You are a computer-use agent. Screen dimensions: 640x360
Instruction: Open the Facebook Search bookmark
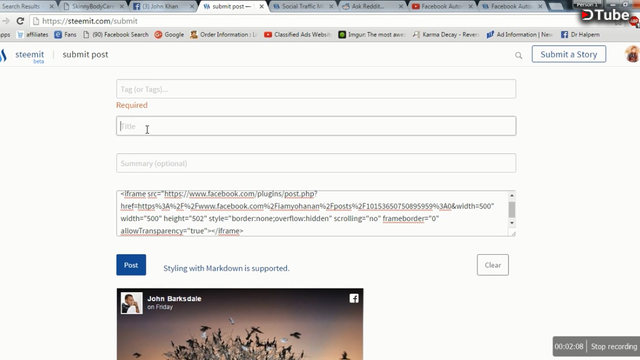point(116,35)
